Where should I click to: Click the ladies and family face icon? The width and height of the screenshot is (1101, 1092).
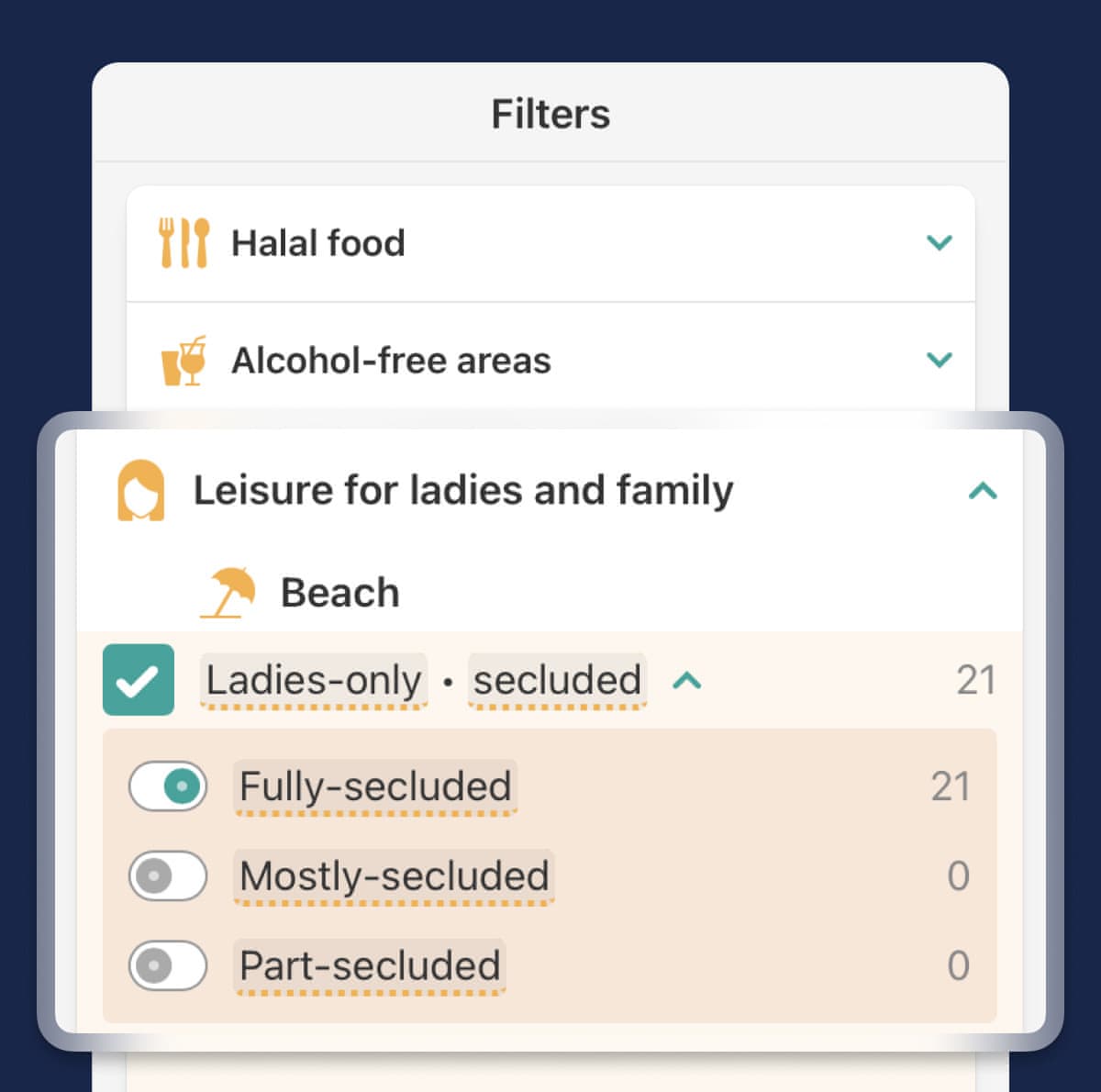pyautogui.click(x=140, y=491)
